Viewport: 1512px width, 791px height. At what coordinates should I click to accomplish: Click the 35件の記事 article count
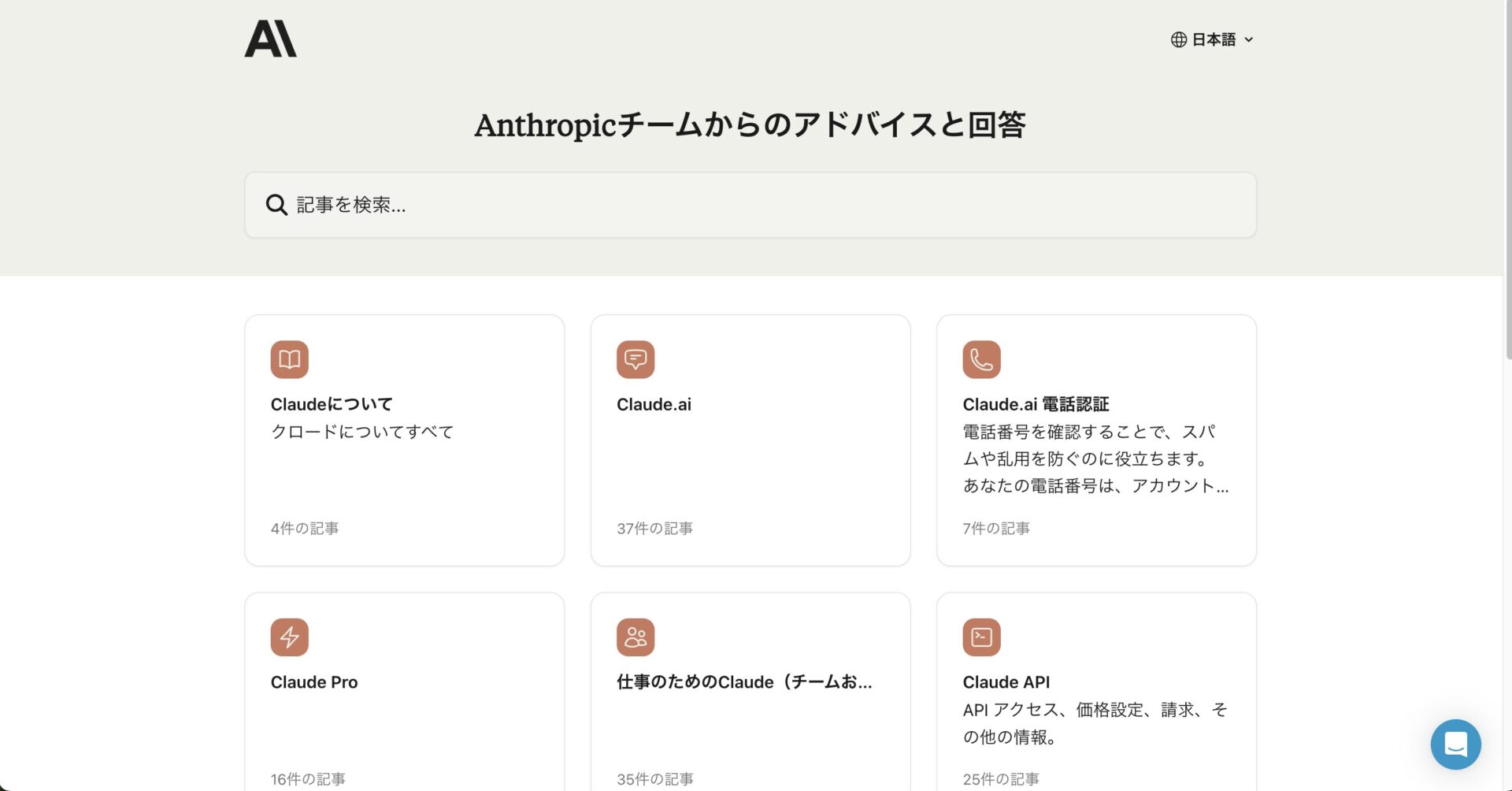(655, 779)
